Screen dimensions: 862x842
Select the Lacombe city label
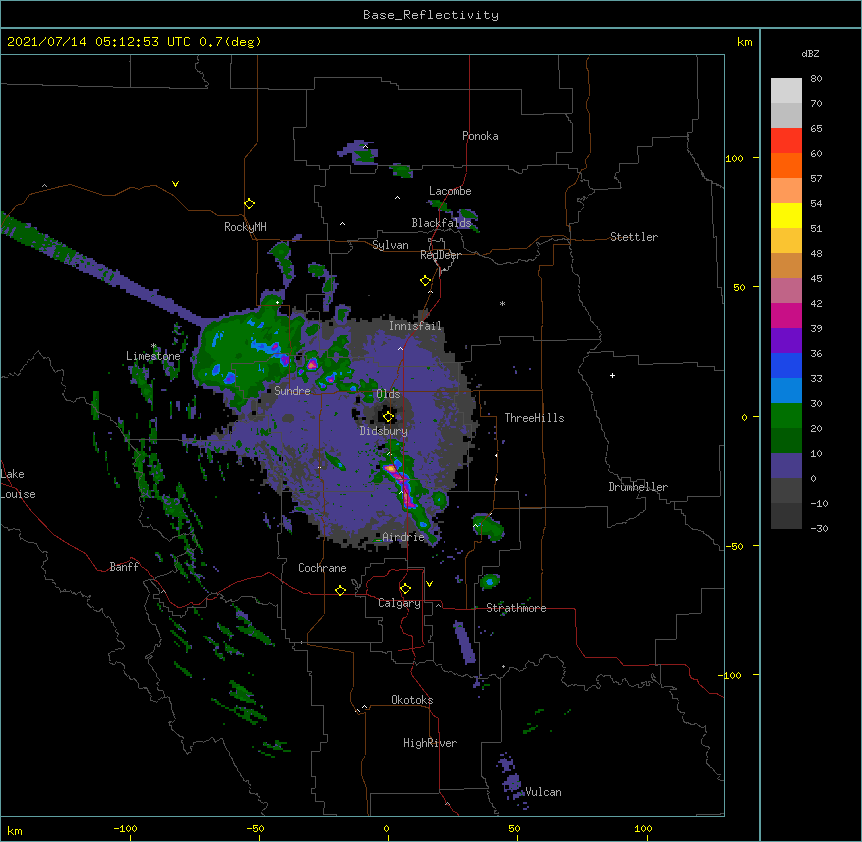click(450, 191)
